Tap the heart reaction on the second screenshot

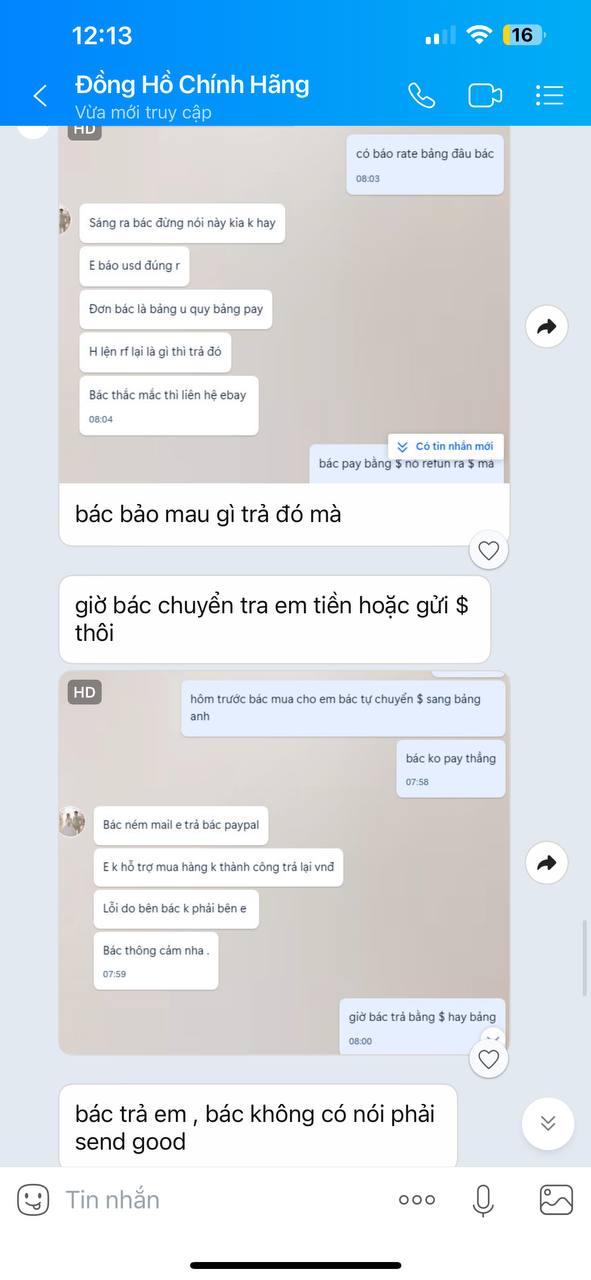[489, 1059]
